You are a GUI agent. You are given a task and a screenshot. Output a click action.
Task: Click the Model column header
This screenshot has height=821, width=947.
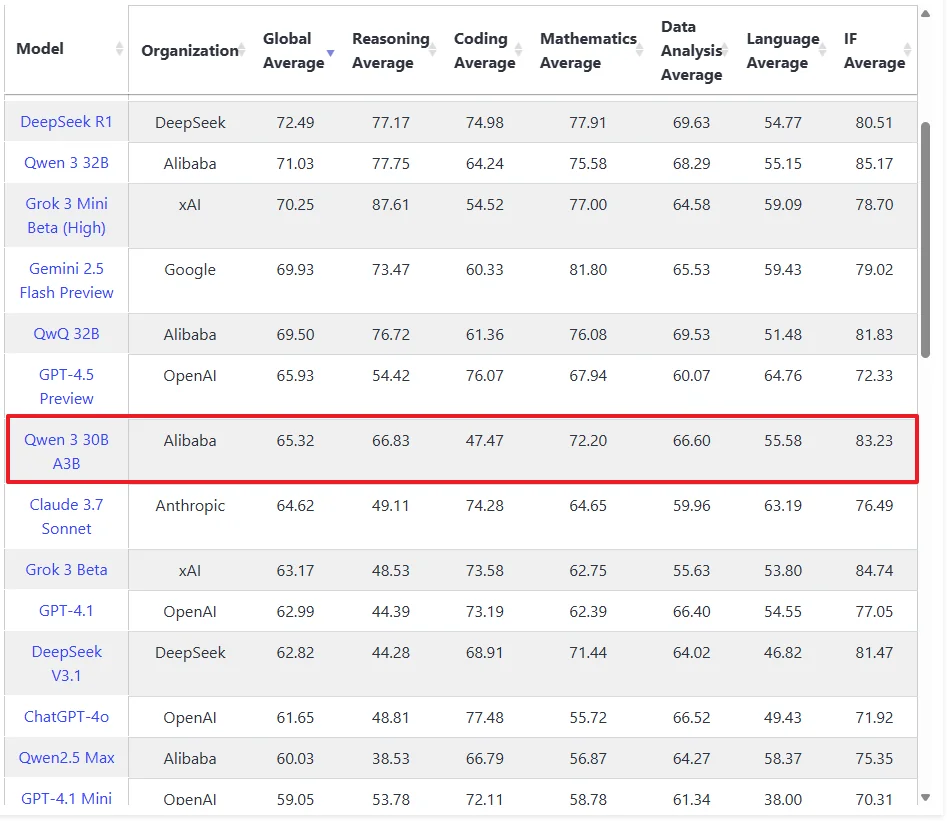tap(40, 49)
